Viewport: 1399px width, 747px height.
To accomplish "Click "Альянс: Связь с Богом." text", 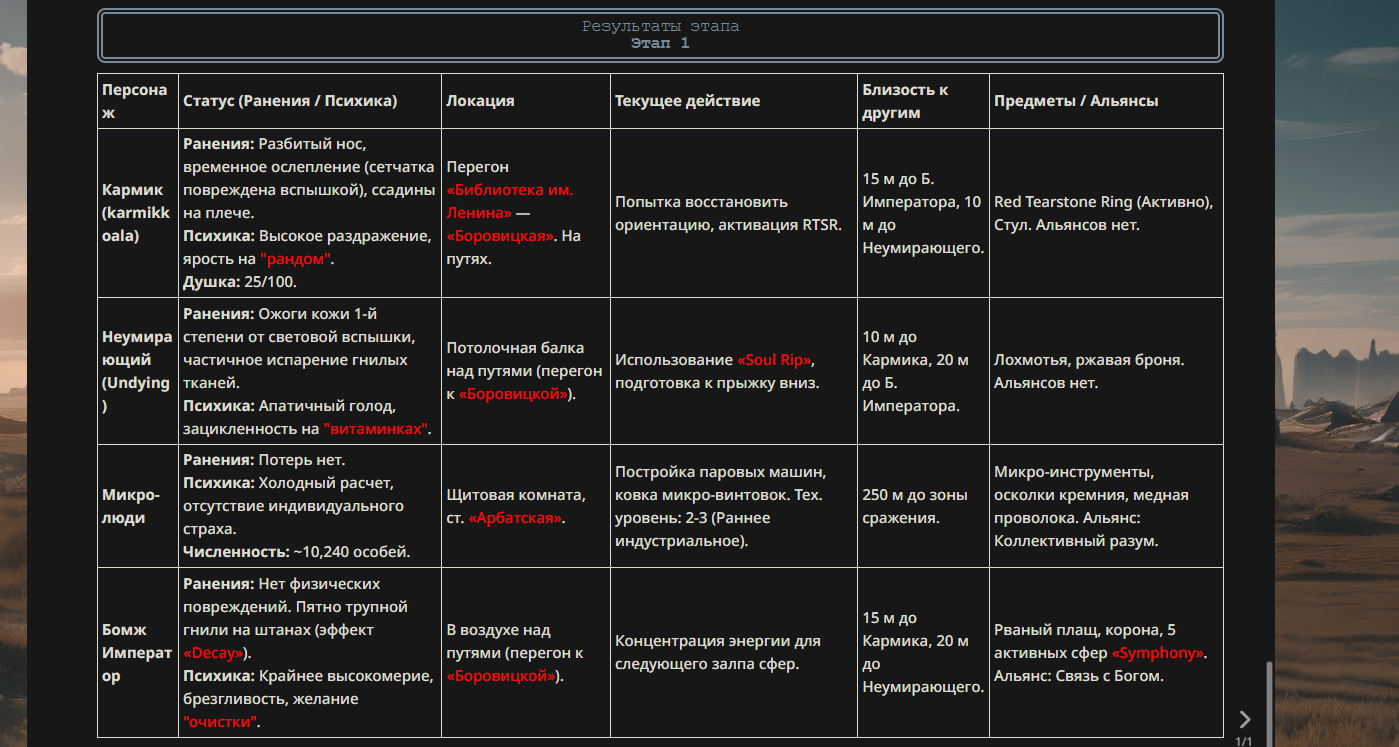I will 1079,676.
